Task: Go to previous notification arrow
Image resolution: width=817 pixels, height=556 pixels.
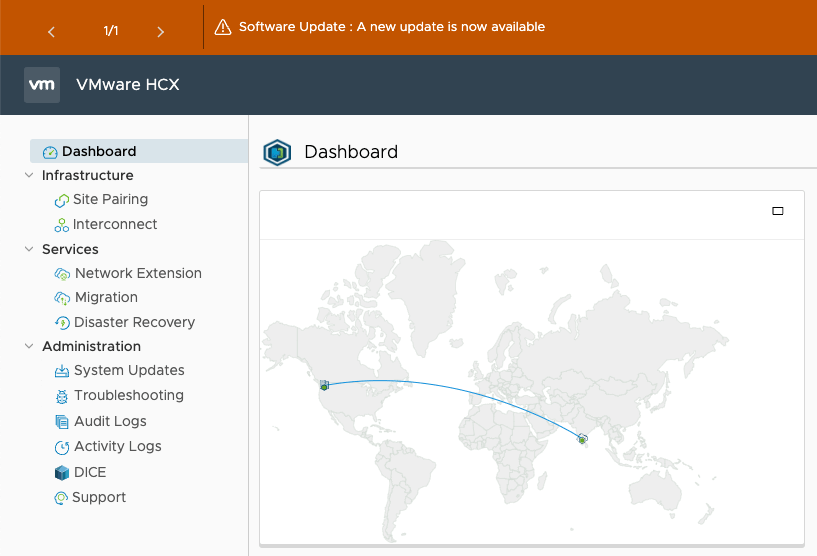Action: [x=52, y=32]
